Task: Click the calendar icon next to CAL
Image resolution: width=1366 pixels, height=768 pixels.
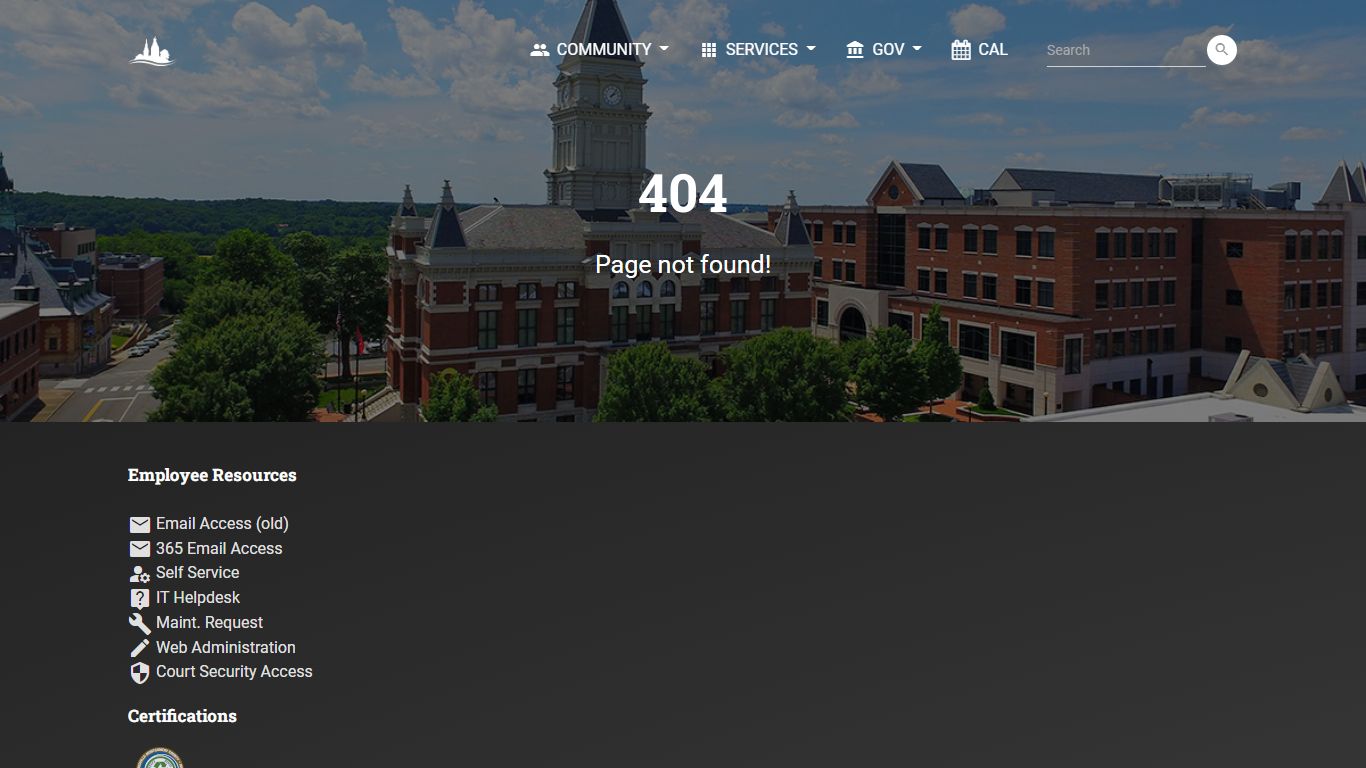Action: (961, 50)
